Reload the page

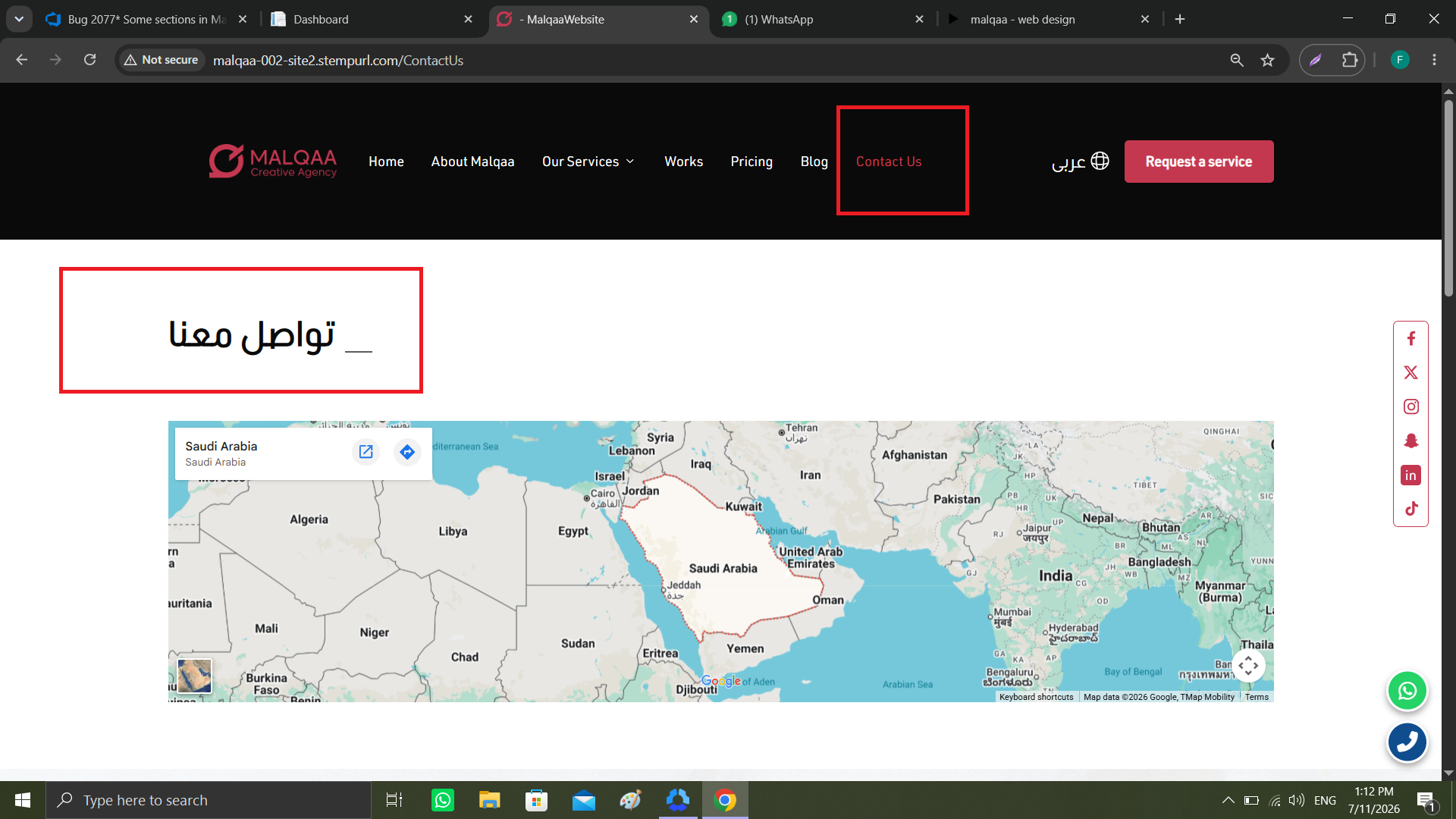point(89,60)
